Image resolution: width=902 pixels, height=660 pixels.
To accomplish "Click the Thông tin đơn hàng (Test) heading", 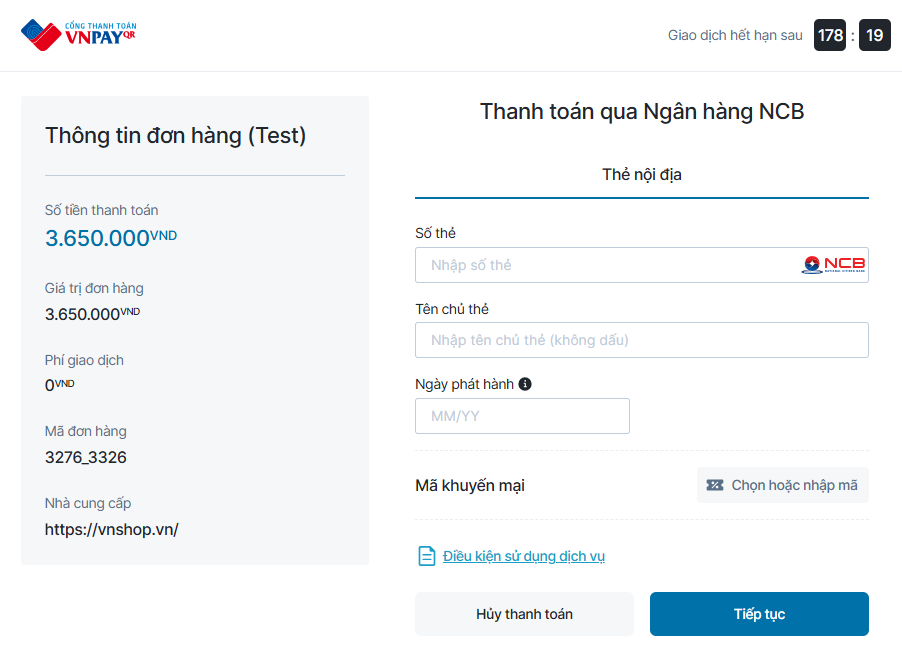I will [x=175, y=136].
